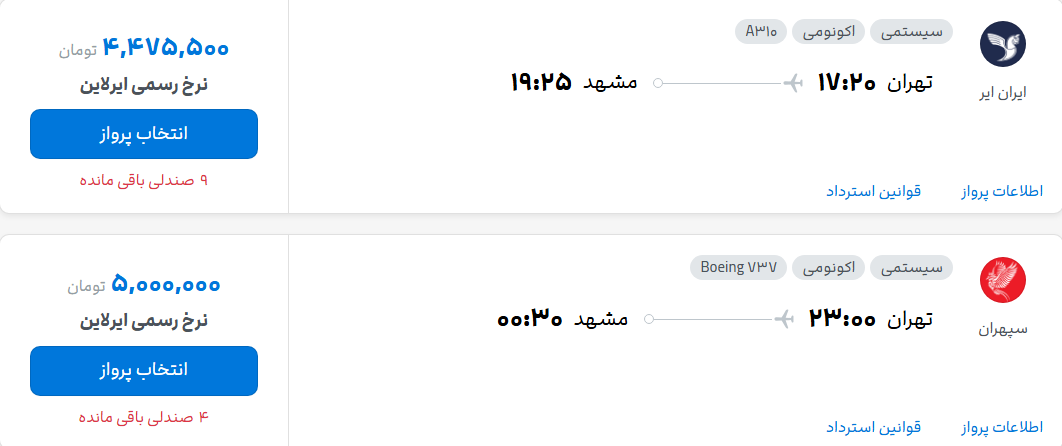Click the اکونومی tag on Sepehran flight
This screenshot has height=446, width=1062.
click(x=828, y=267)
